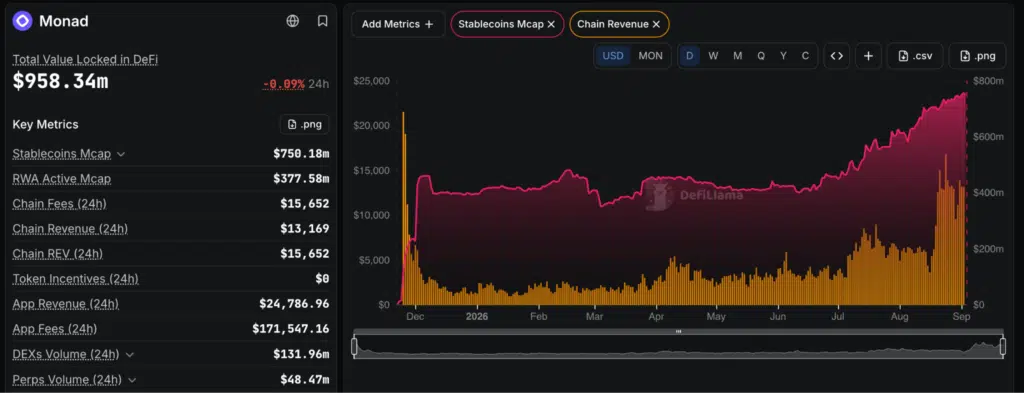
Task: Click the 2026 x-axis label
Action: point(477,316)
